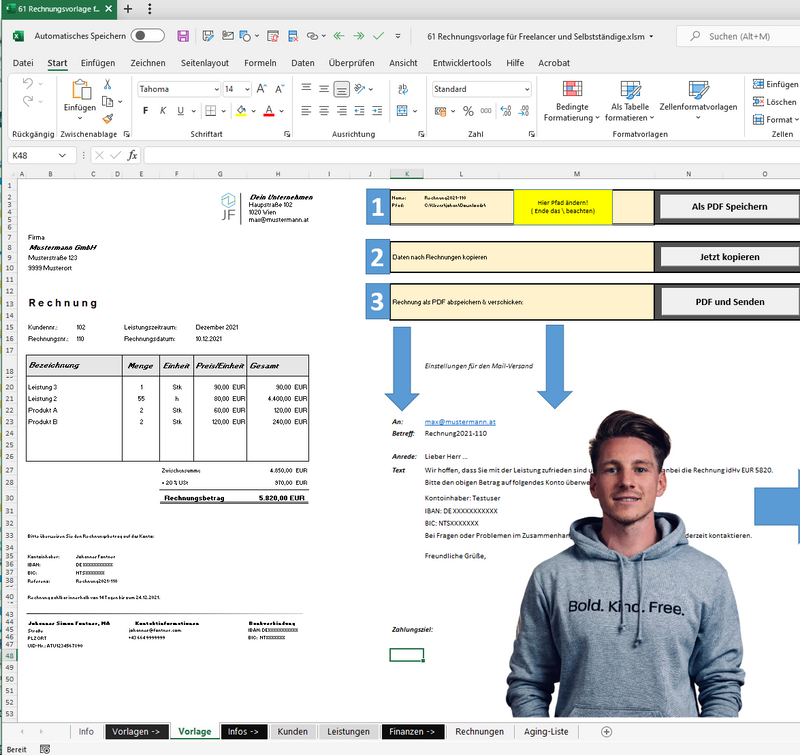The height and width of the screenshot is (755, 800).
Task: Increase font size with the large A icon
Action: 262,89
